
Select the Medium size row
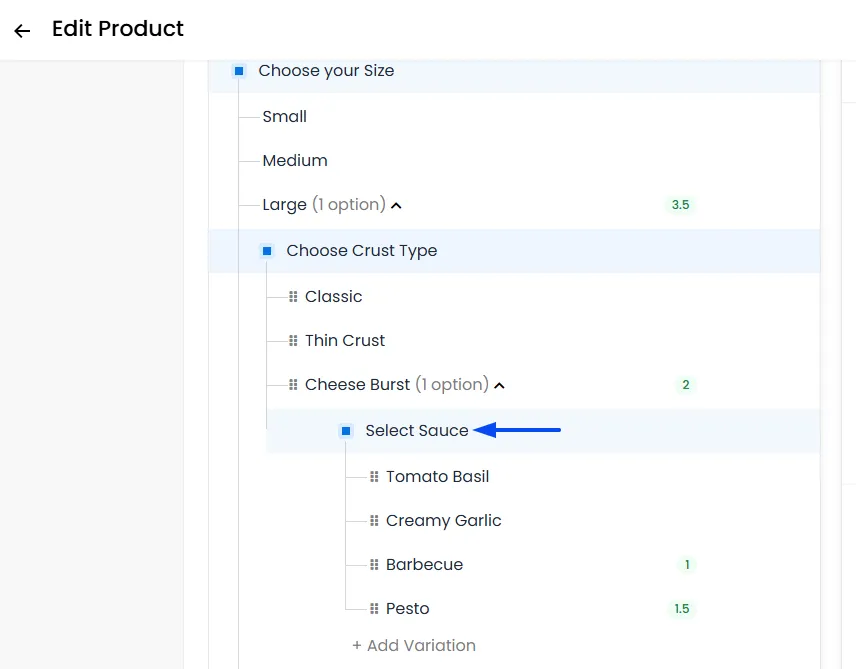[x=514, y=161]
